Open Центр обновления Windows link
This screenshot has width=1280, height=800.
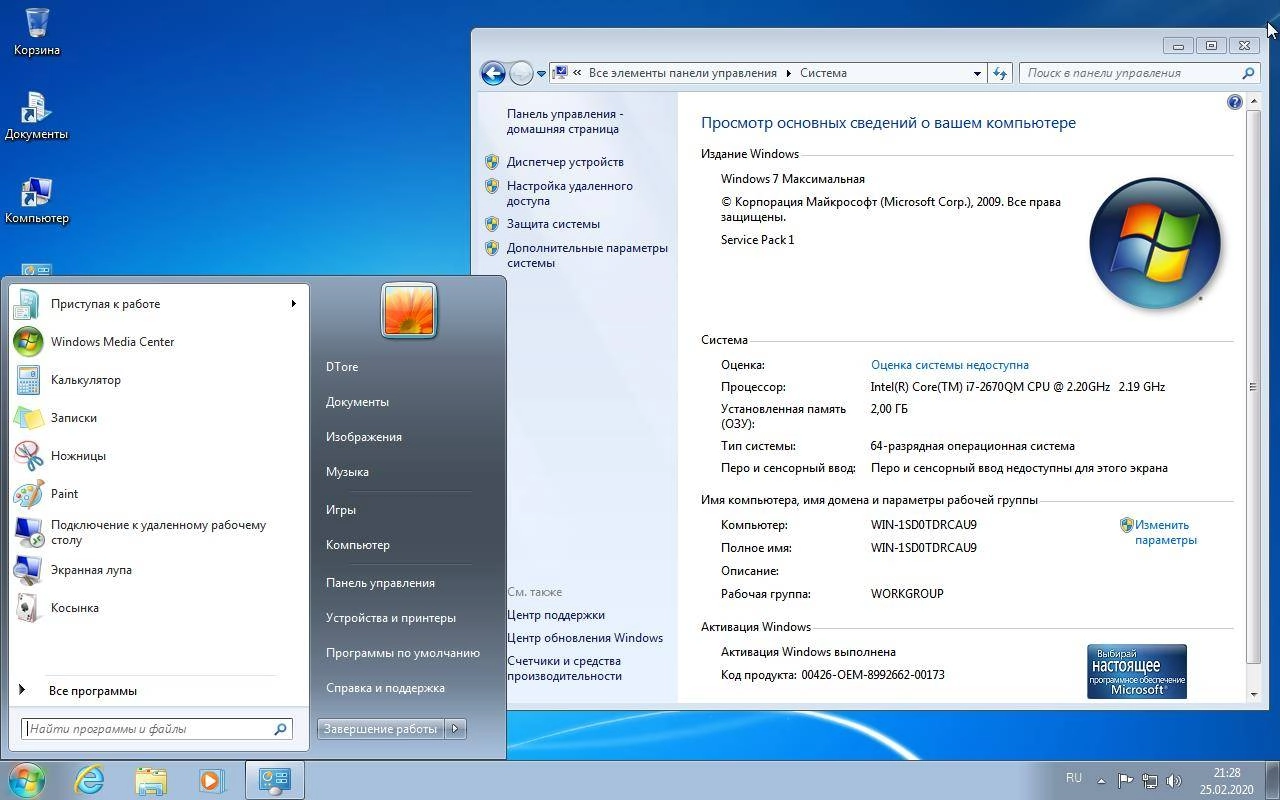coord(585,638)
